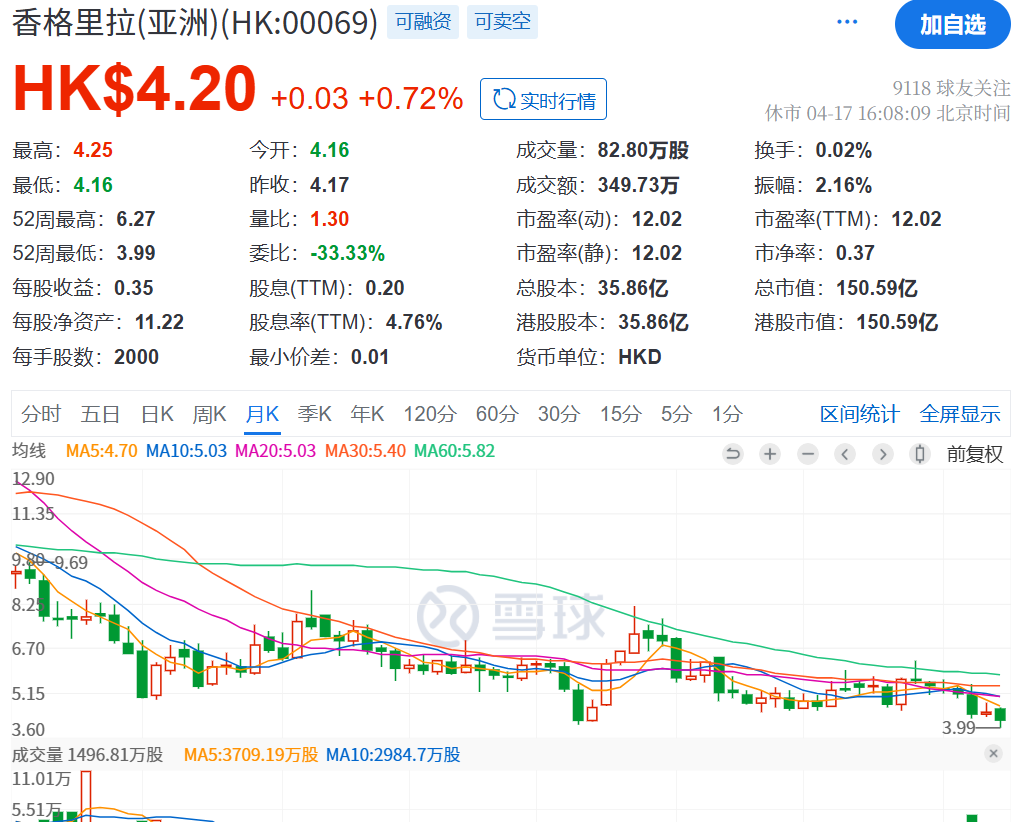Click the 股息率(TTM) 4.76% value
The width and height of the screenshot is (1030, 822).
pos(414,322)
